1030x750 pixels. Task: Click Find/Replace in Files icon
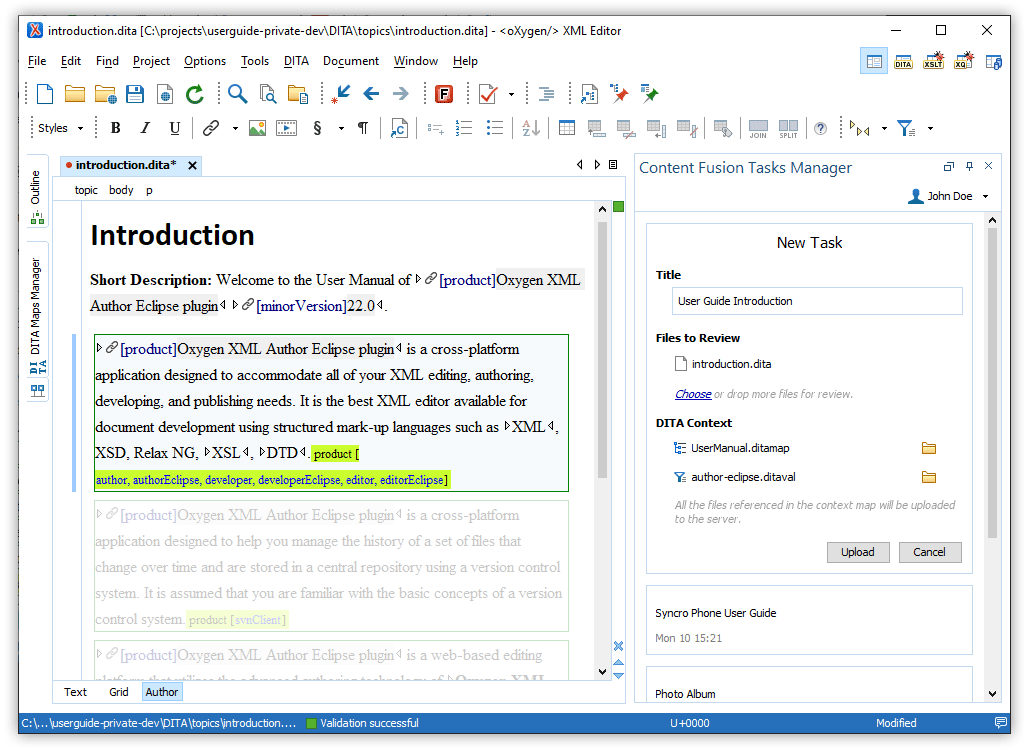click(x=267, y=94)
